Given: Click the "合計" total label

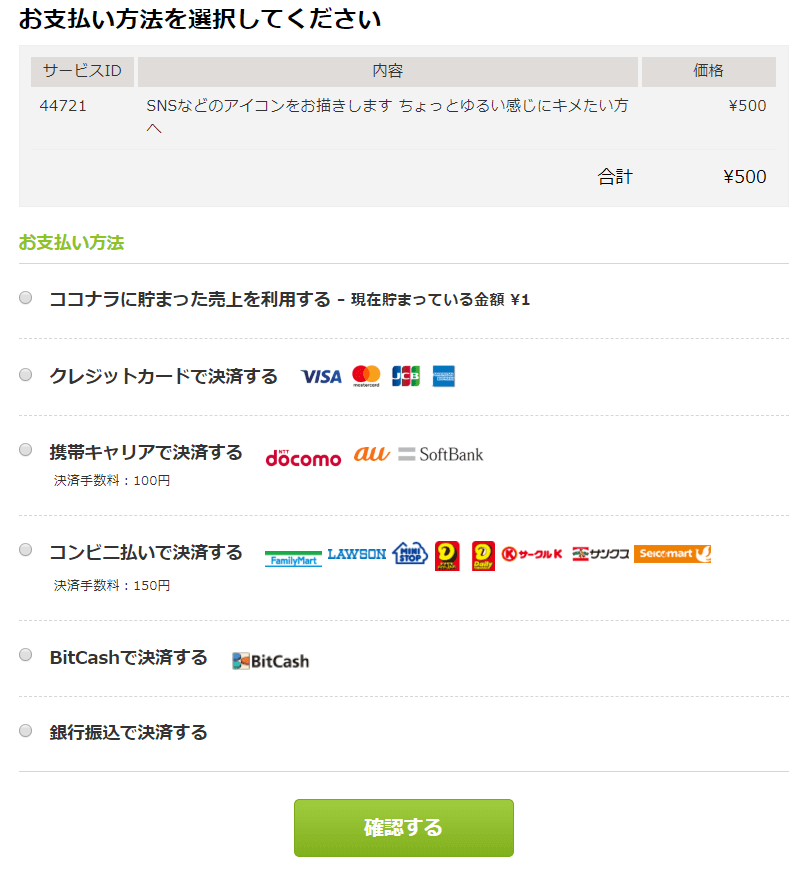Looking at the screenshot, I should click(x=615, y=177).
